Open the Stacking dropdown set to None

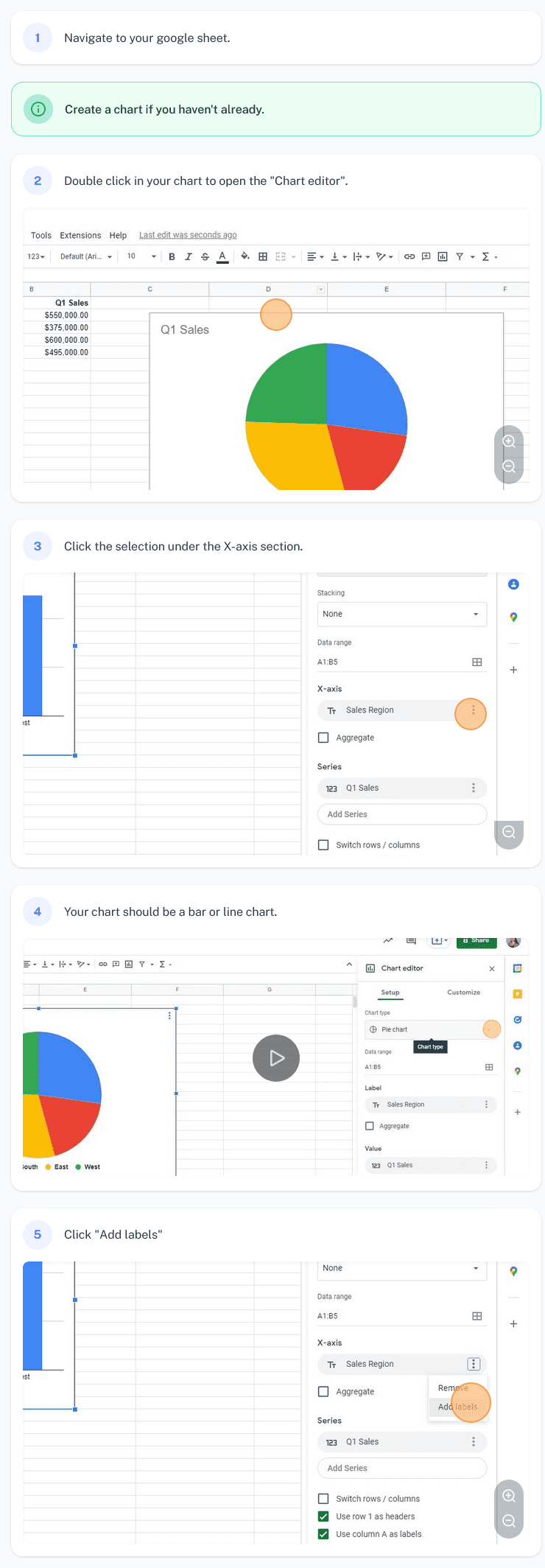(401, 614)
